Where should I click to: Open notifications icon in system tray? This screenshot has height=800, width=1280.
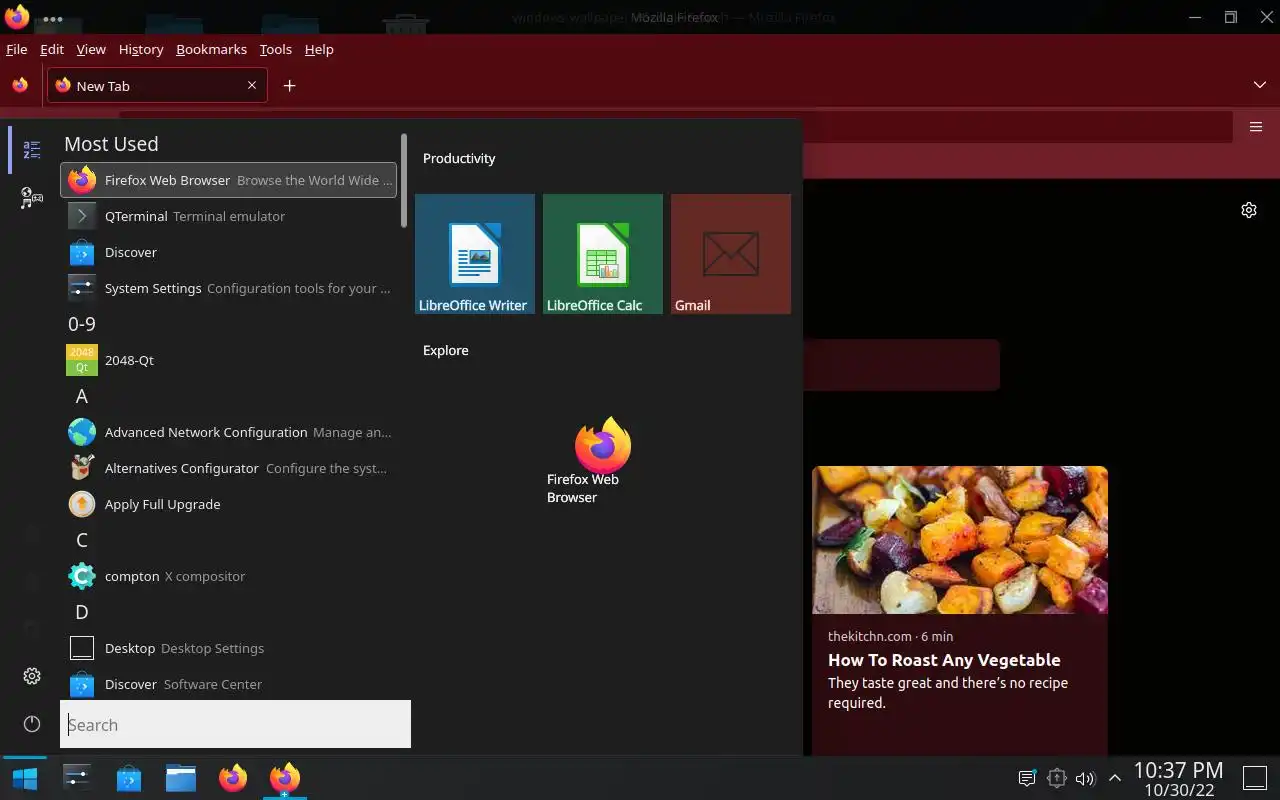point(1026,778)
